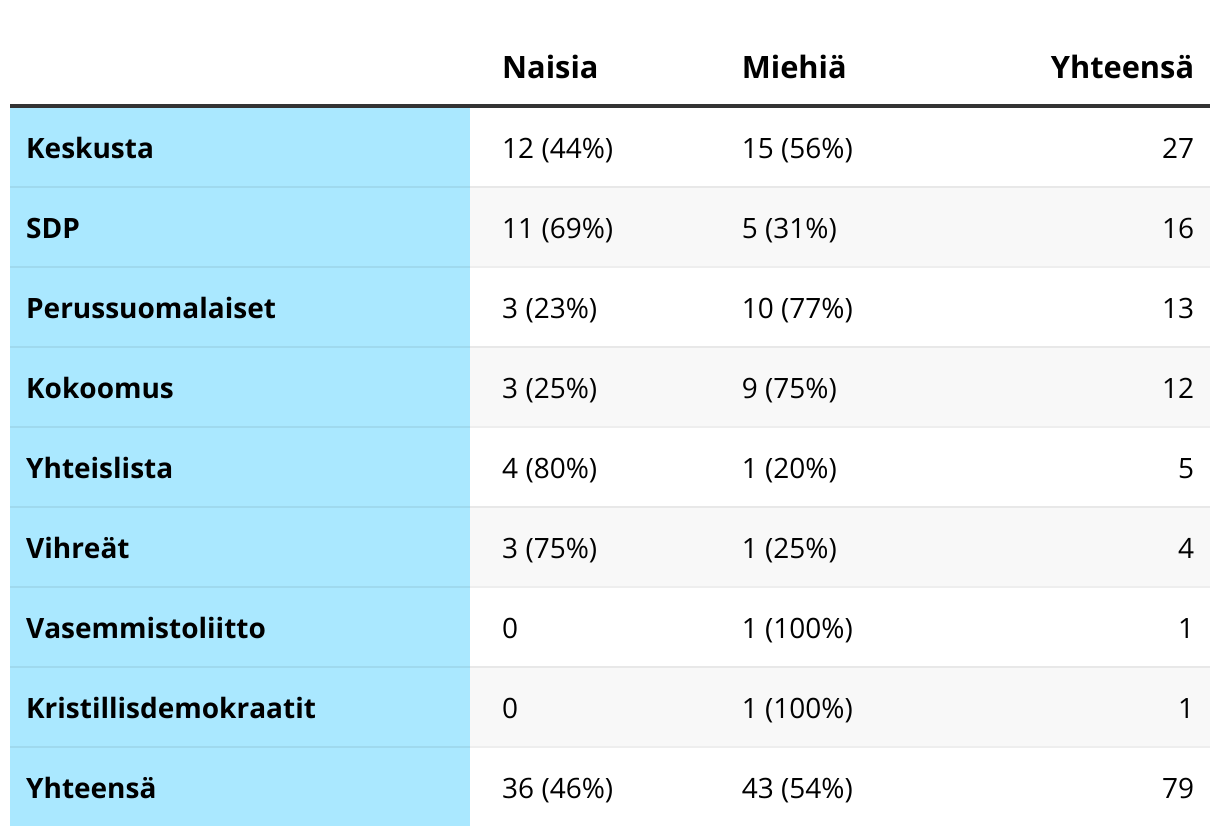
Task: Click Perussuomalaiset men cell 10 (77%)
Action: [x=797, y=308]
